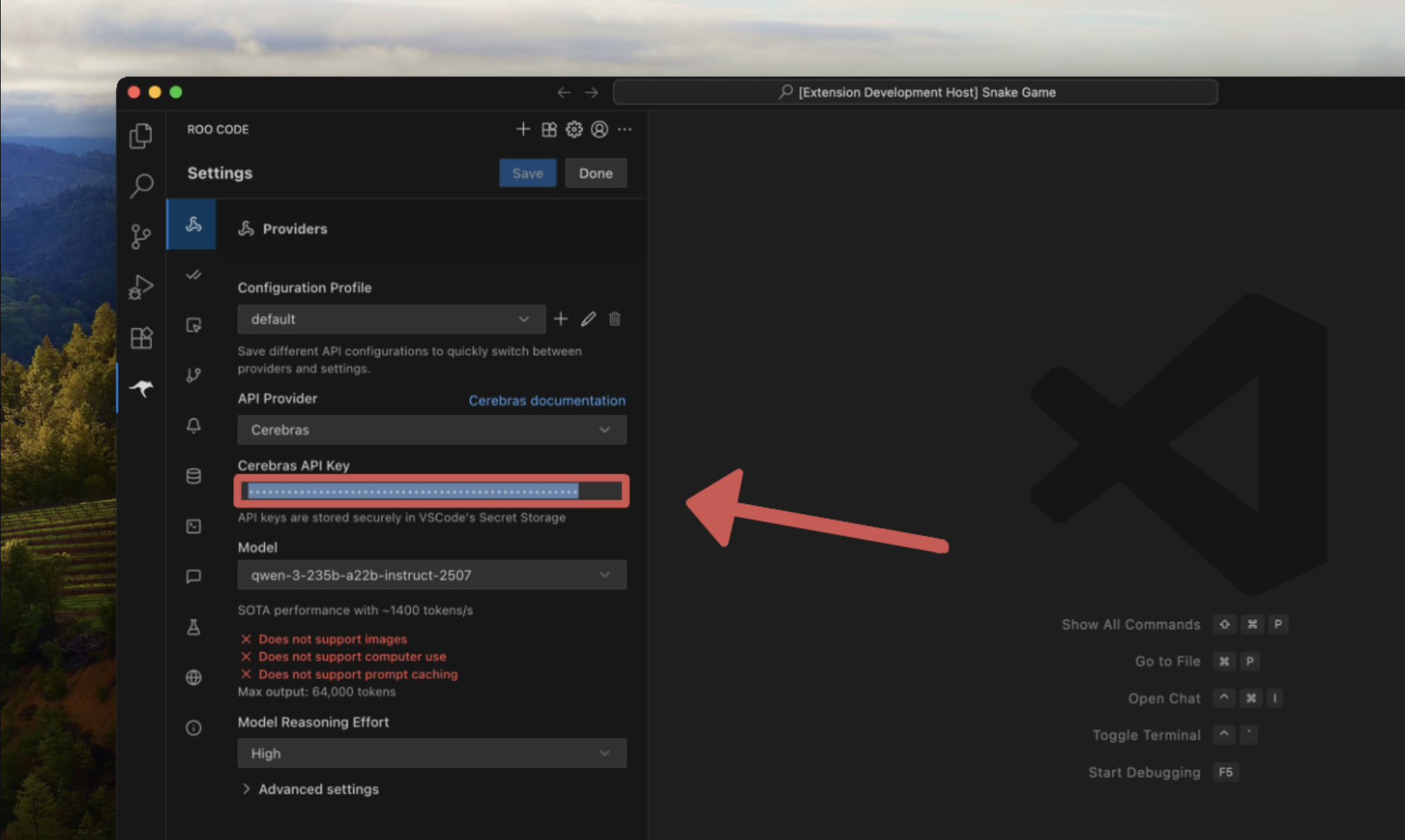Open the Roo Code account icon
The height and width of the screenshot is (840, 1405).
[599, 130]
